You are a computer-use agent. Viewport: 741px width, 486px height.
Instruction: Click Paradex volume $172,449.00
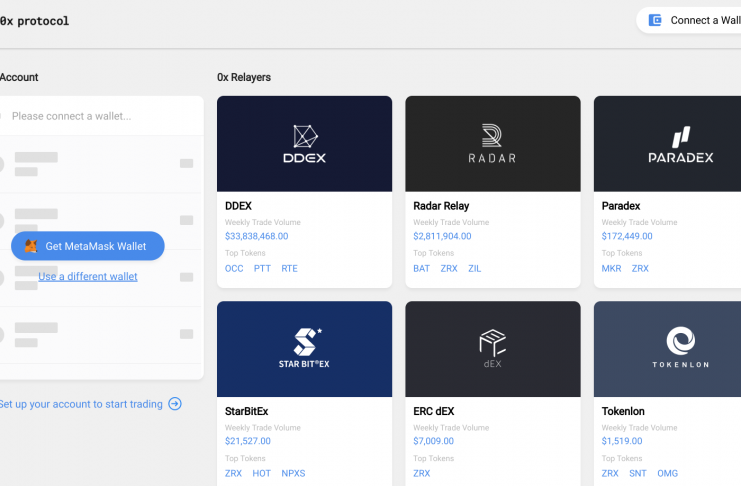click(x=627, y=236)
